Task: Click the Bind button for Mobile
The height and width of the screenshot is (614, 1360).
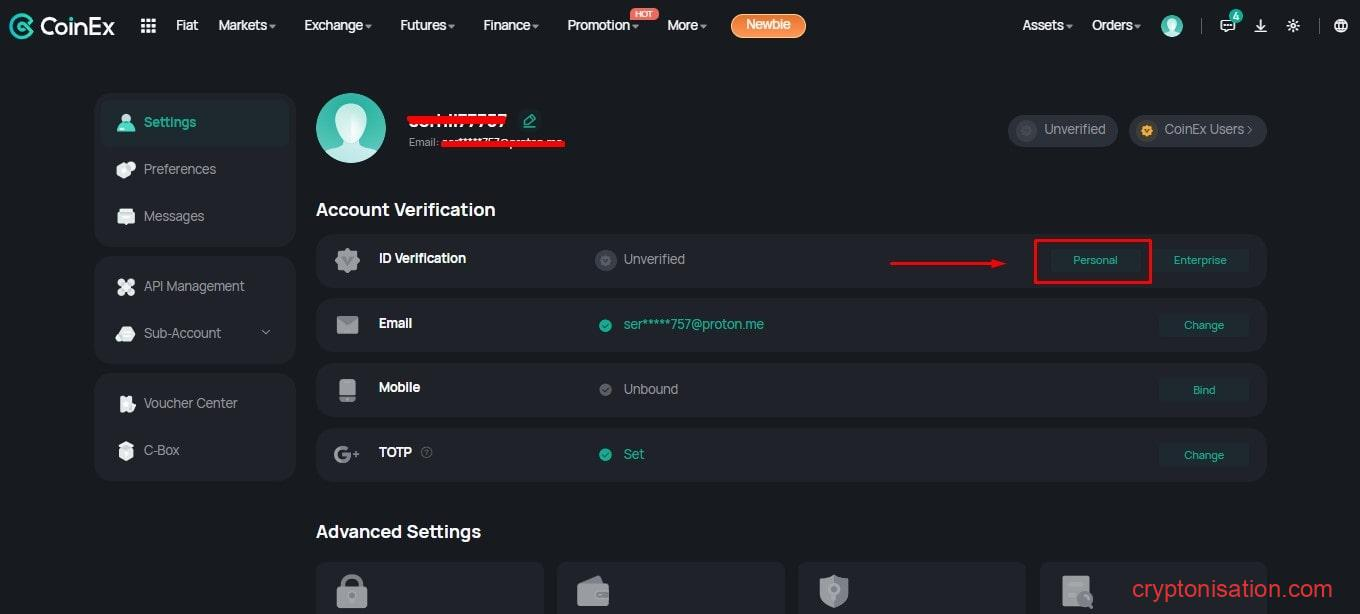Action: tap(1204, 390)
